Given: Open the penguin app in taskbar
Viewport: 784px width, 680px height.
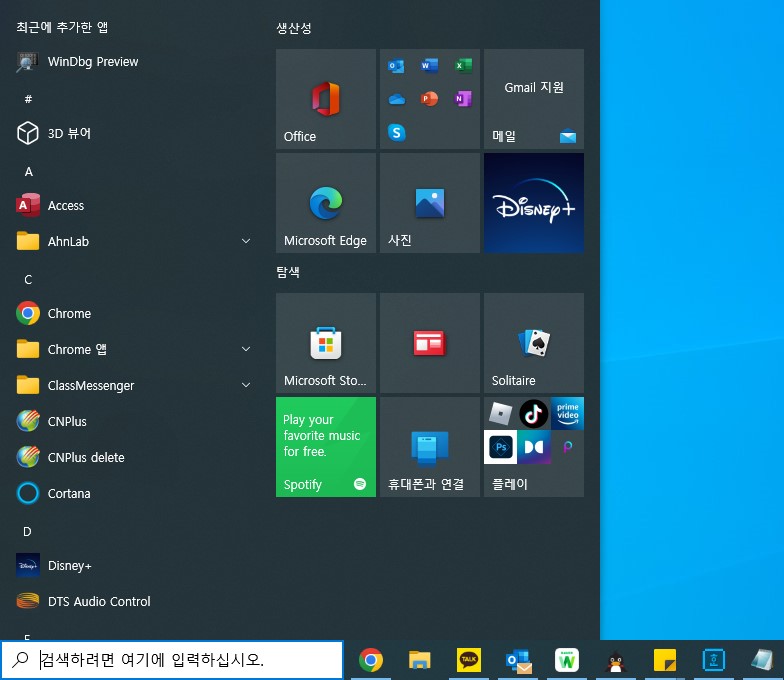Looking at the screenshot, I should click(x=616, y=660).
